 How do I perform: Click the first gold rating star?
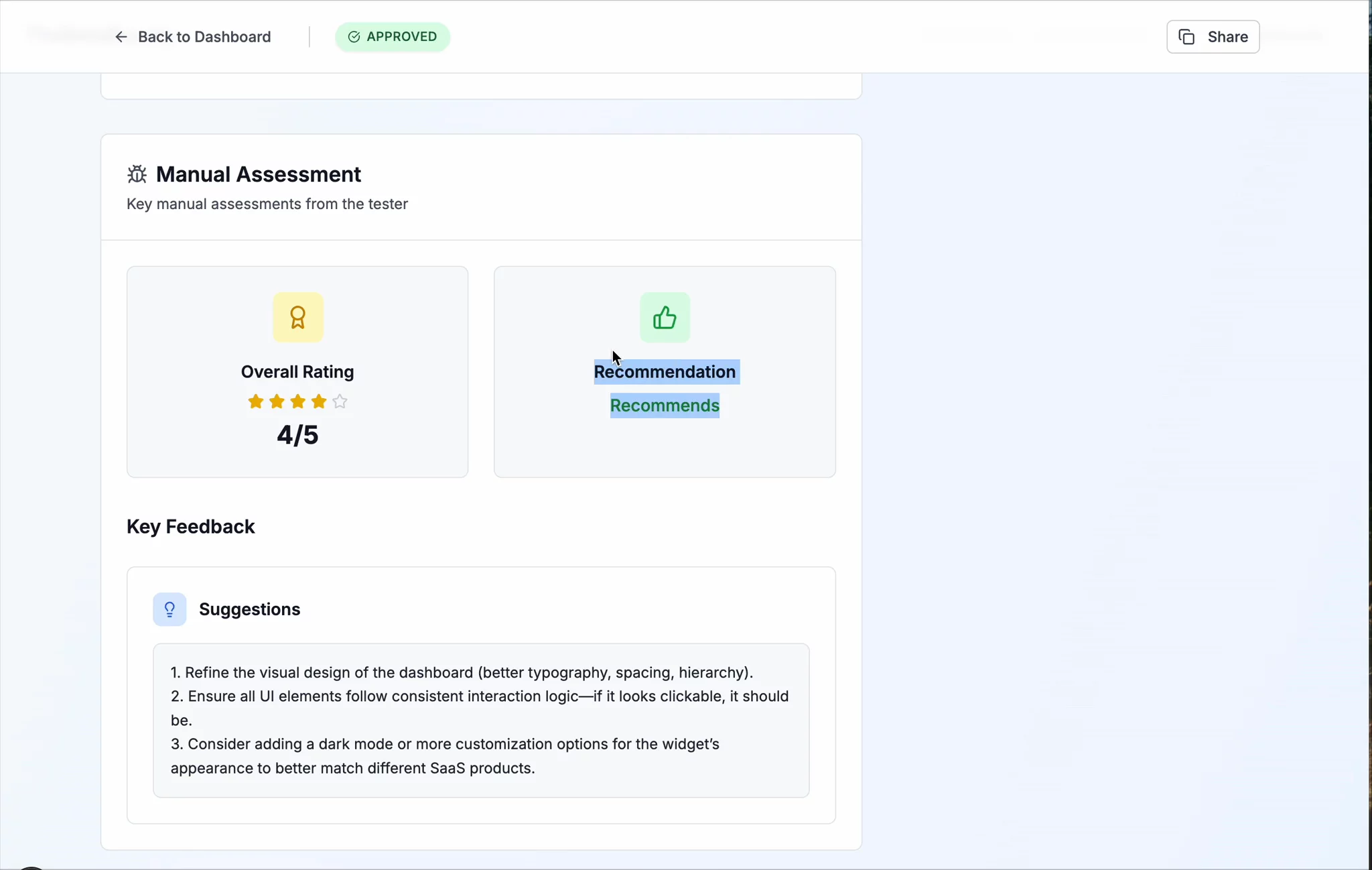tap(255, 401)
